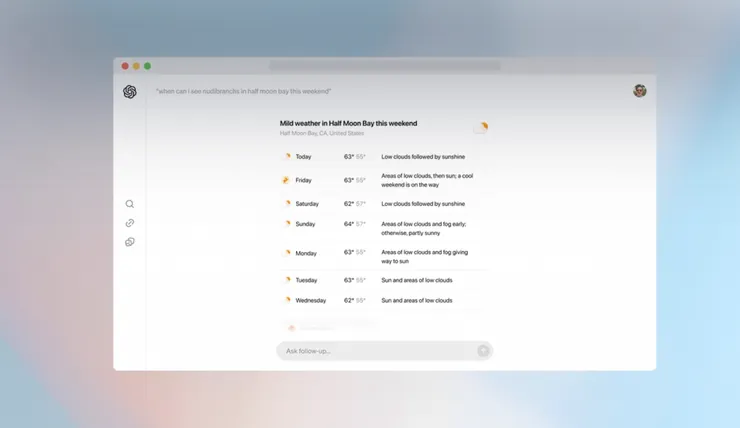Screen dimensions: 740x428
Task: Click Tuesday's 'Sun and areas of low clouds'
Action: [x=417, y=280]
